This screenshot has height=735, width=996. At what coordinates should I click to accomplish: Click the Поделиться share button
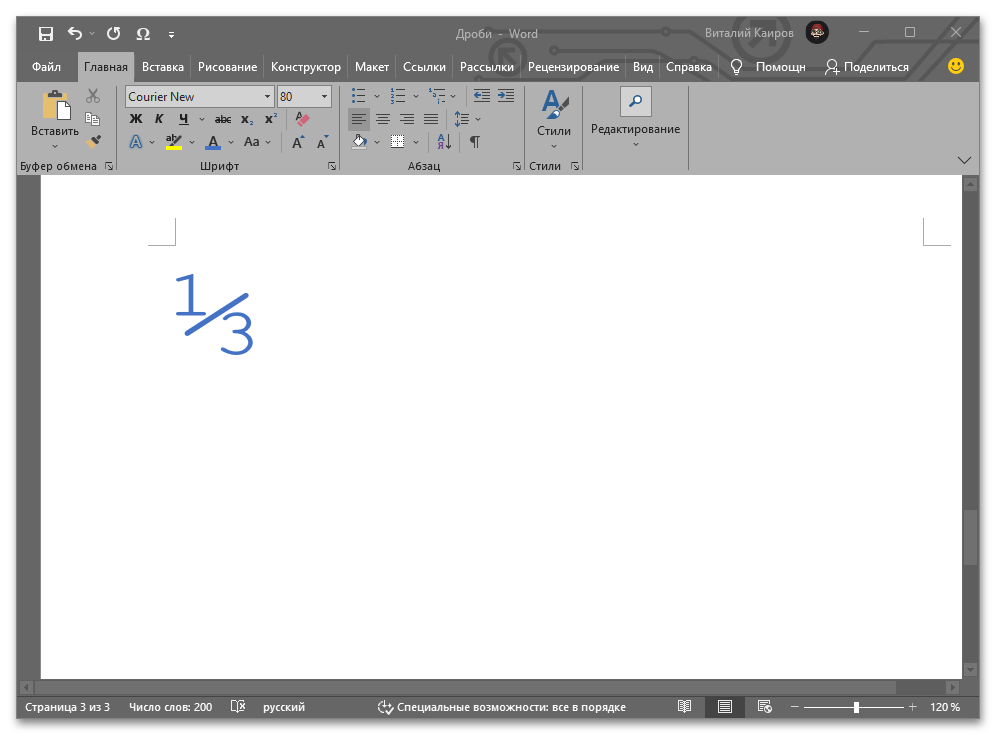pos(866,67)
